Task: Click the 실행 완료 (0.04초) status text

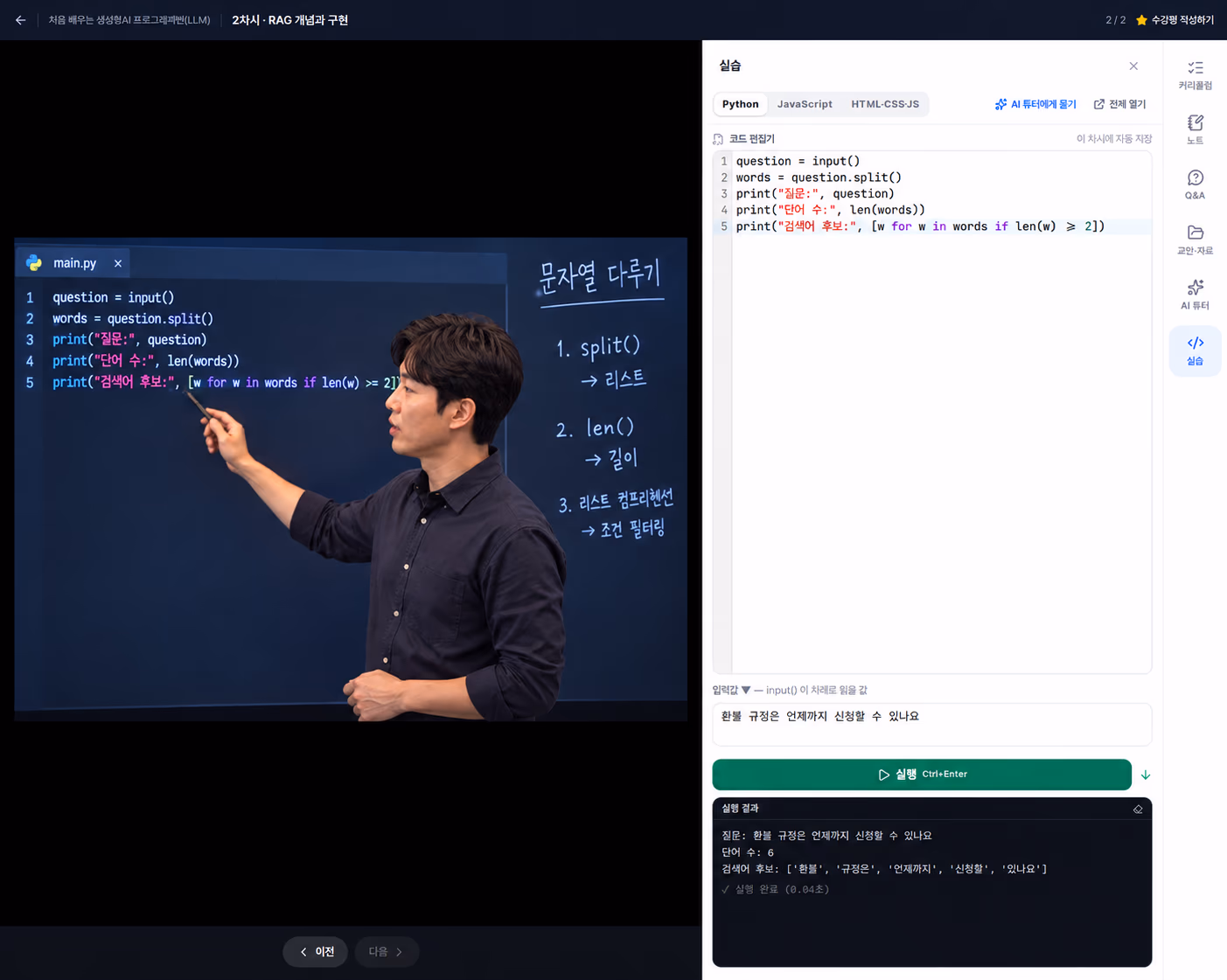Action: click(x=776, y=889)
